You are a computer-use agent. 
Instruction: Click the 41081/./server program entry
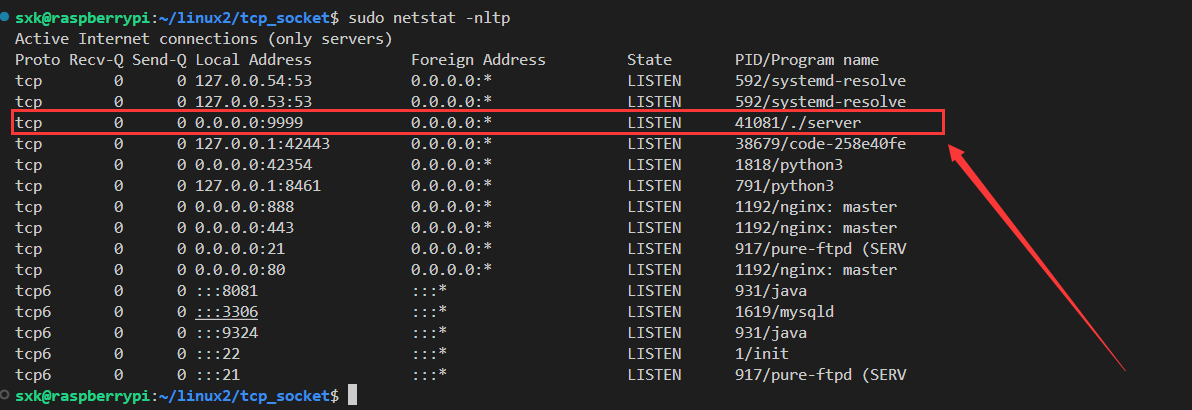(797, 122)
